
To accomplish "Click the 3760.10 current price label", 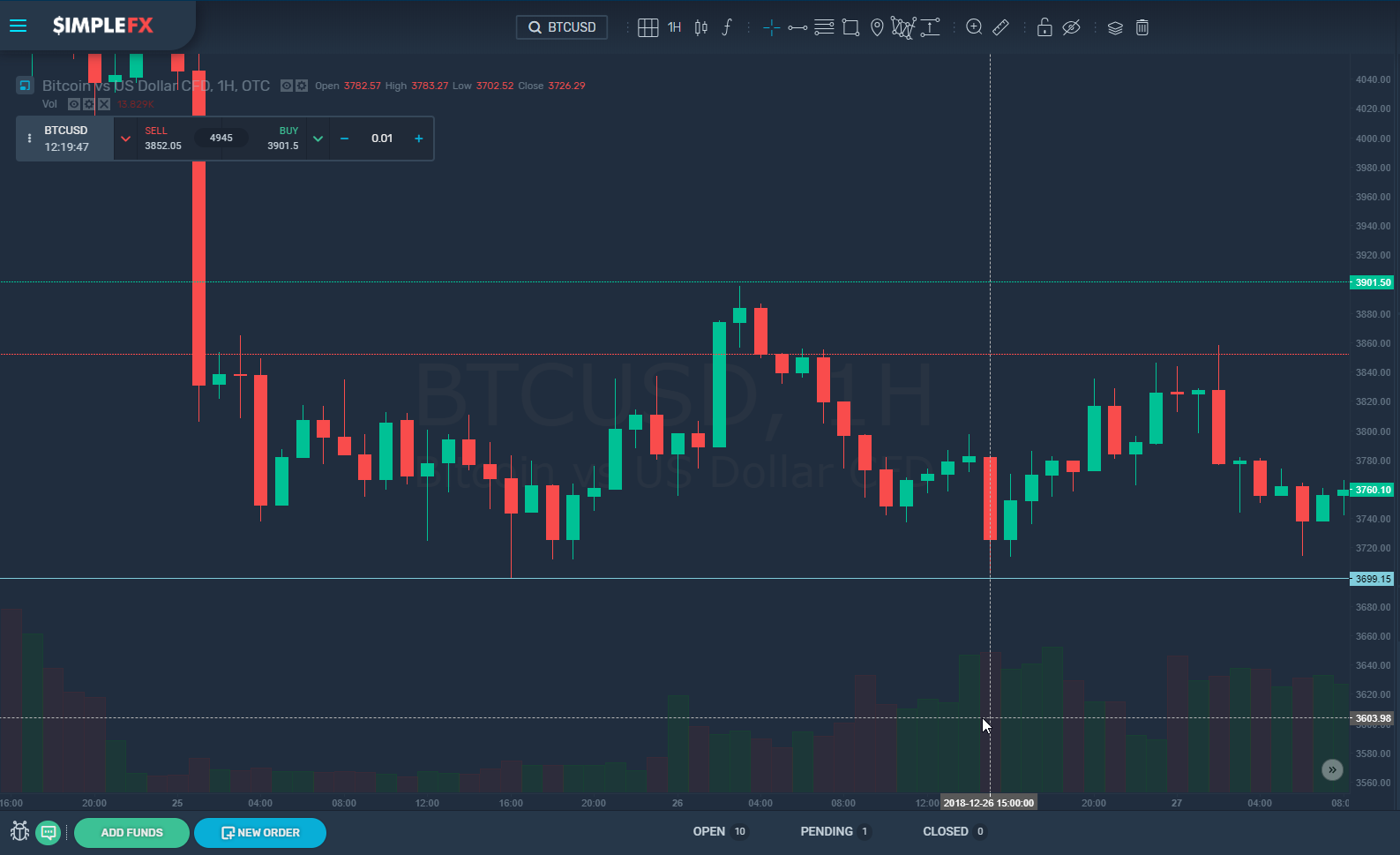I will (x=1372, y=490).
